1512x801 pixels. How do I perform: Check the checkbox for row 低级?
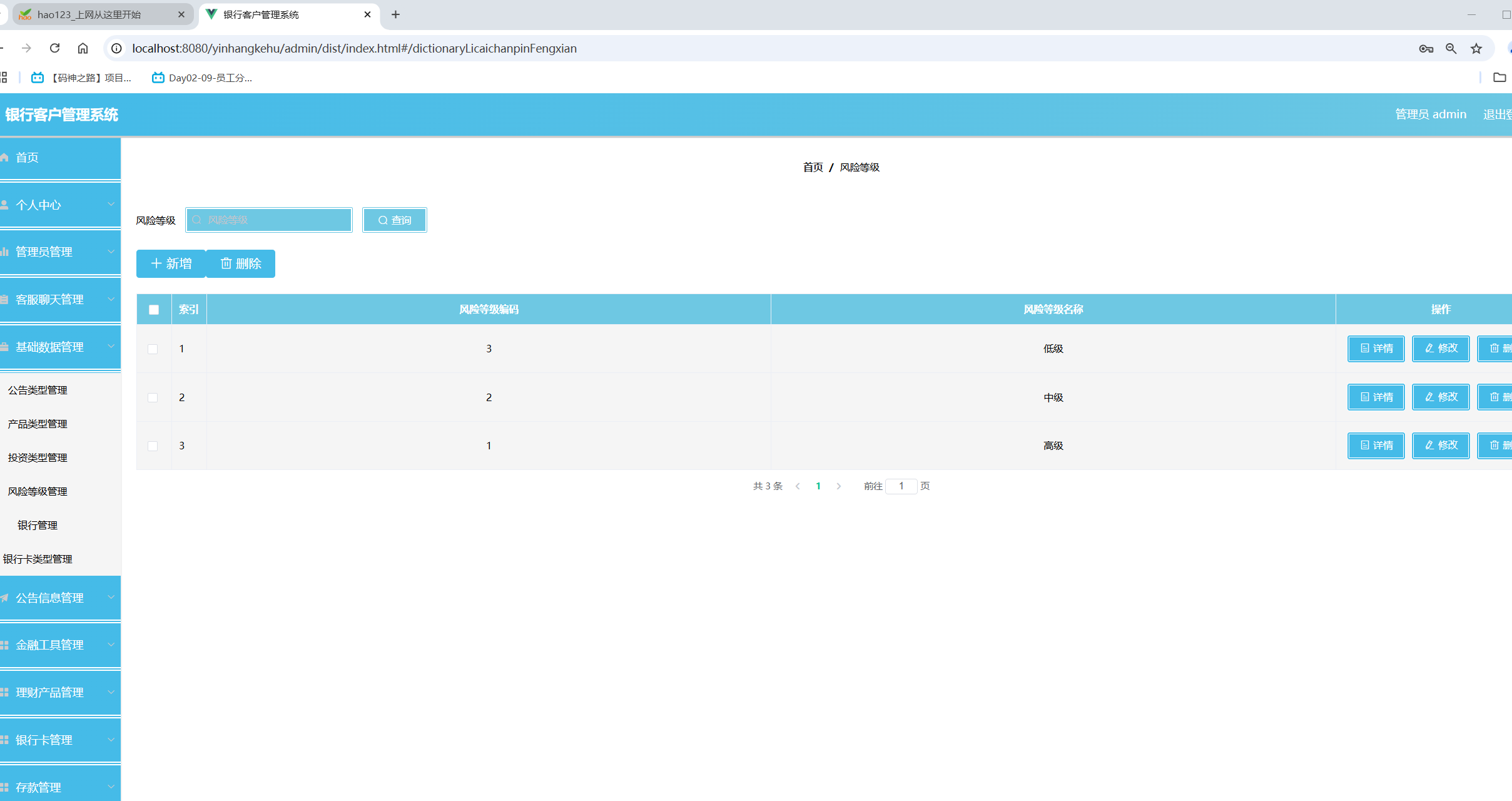click(153, 349)
